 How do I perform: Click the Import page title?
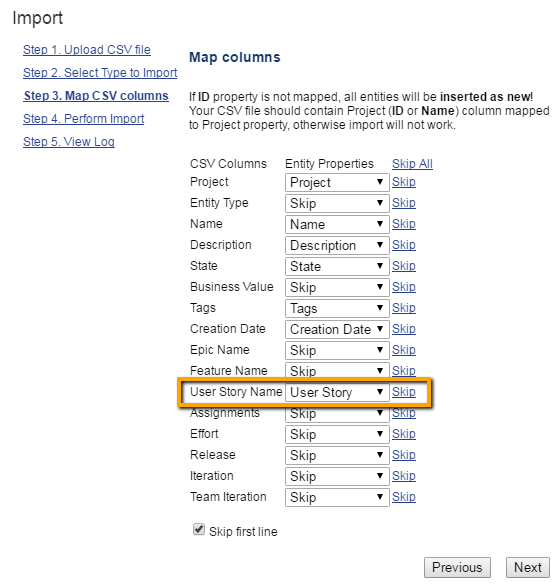38,18
